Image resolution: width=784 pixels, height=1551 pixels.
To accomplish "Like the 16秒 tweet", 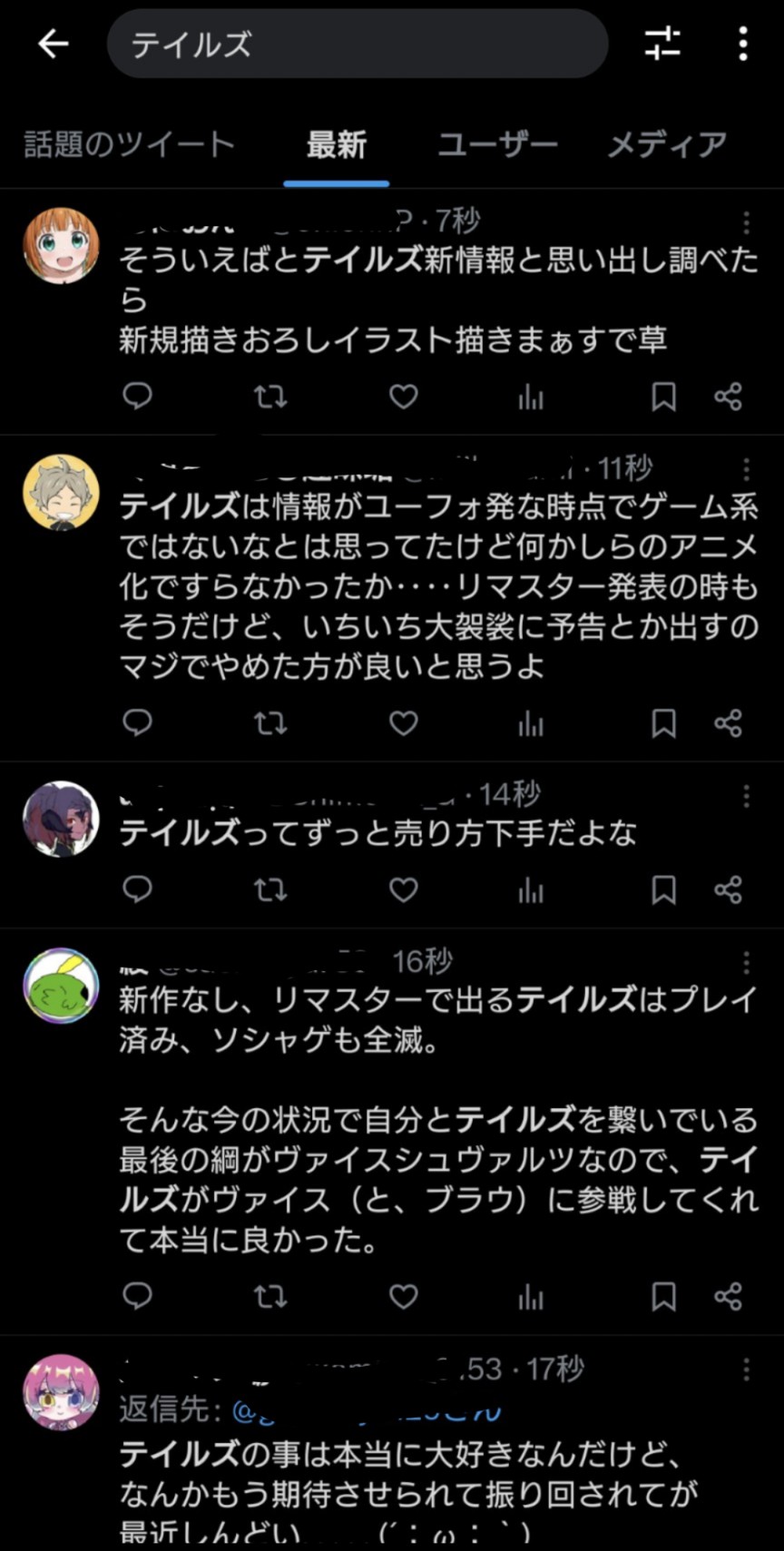I will (x=404, y=1296).
